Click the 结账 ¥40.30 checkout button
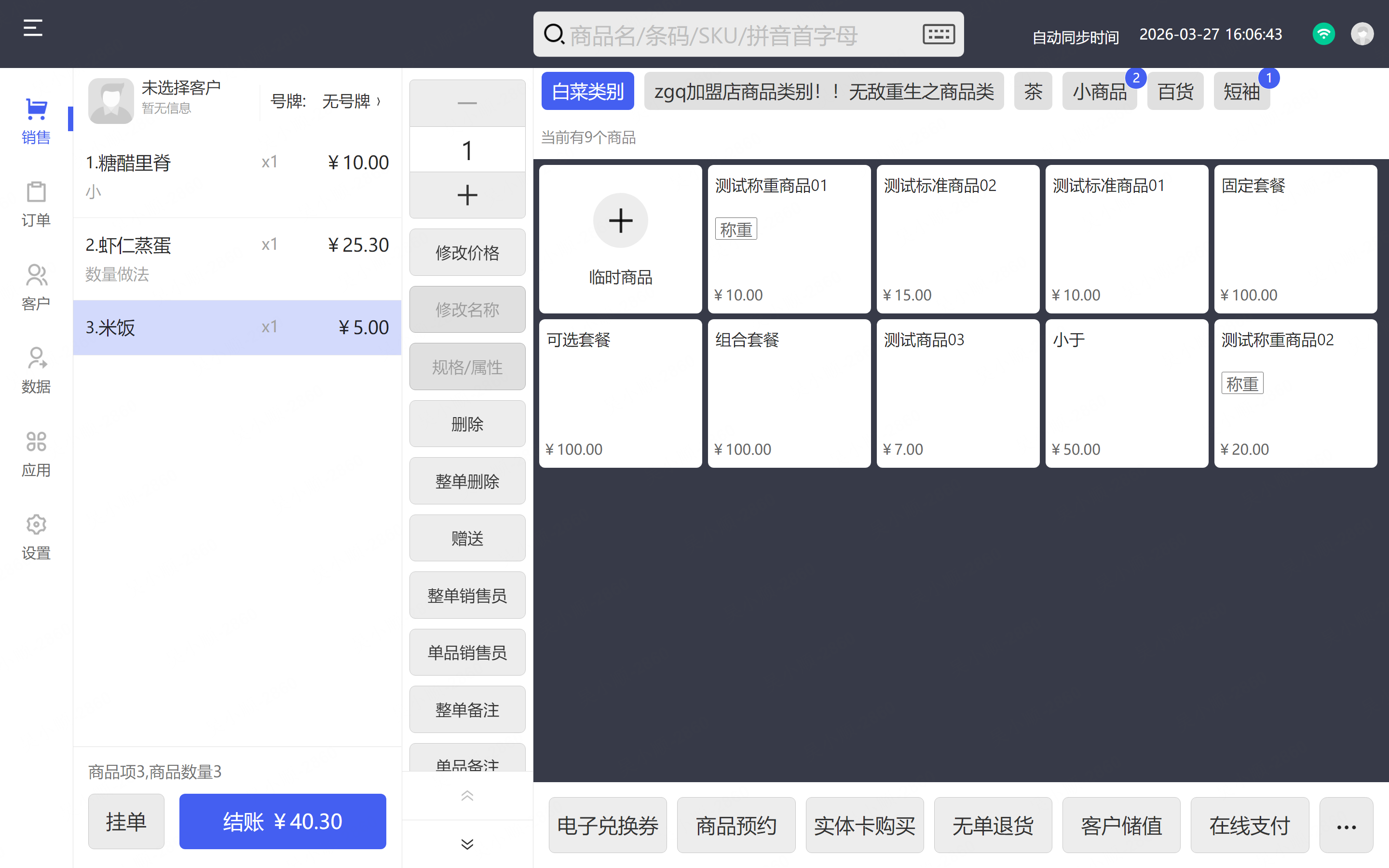Screen dimensions: 1389x868 click(x=283, y=821)
